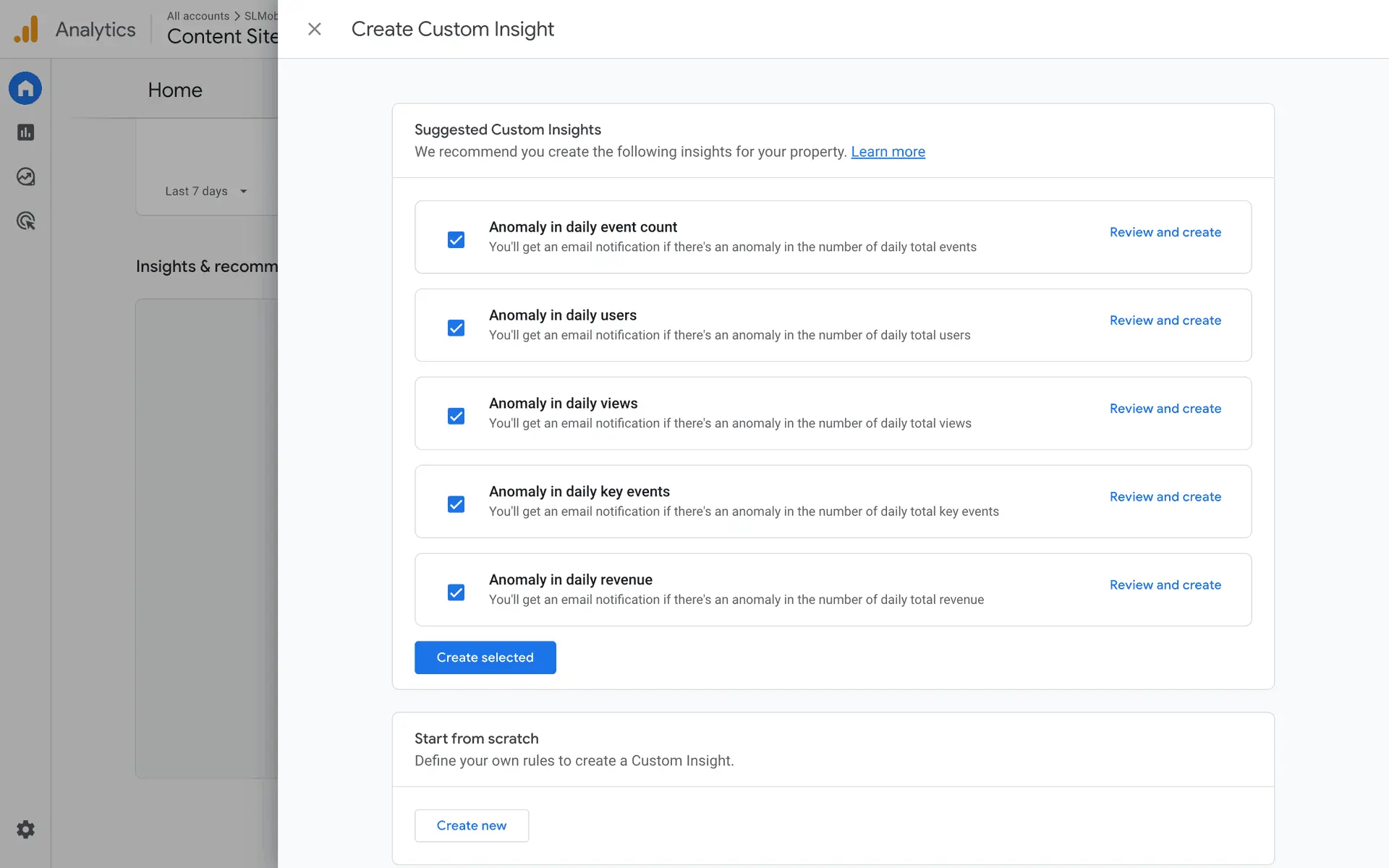Review and create daily users insight
The image size is (1389, 868).
1165,320
